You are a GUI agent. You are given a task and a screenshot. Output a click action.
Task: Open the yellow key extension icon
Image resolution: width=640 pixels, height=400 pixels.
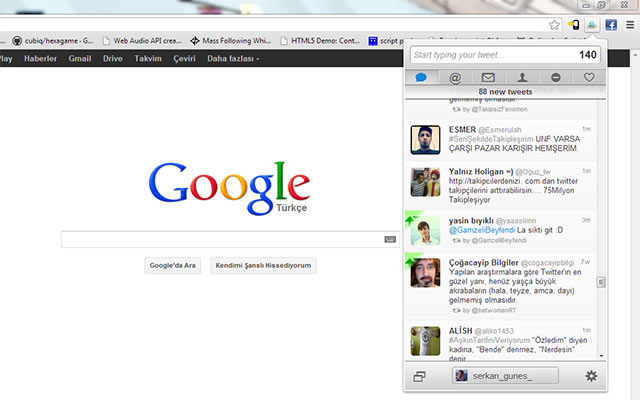click(x=573, y=25)
